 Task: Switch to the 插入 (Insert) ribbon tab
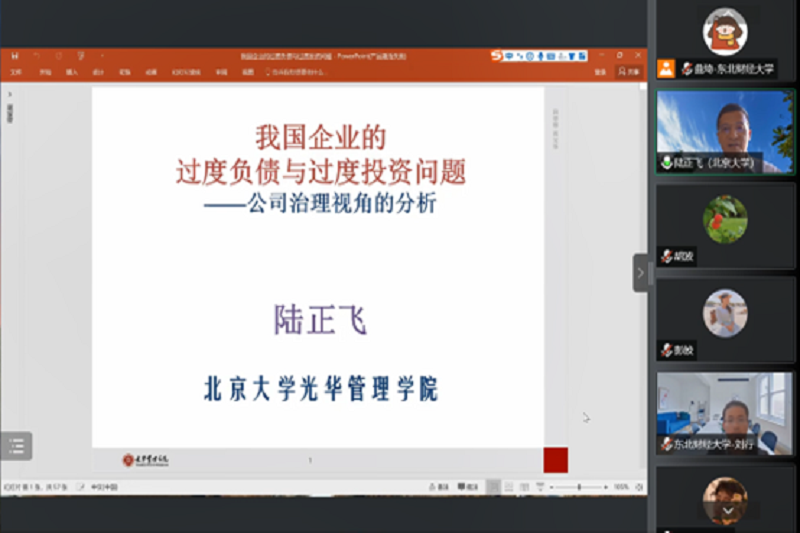point(72,72)
